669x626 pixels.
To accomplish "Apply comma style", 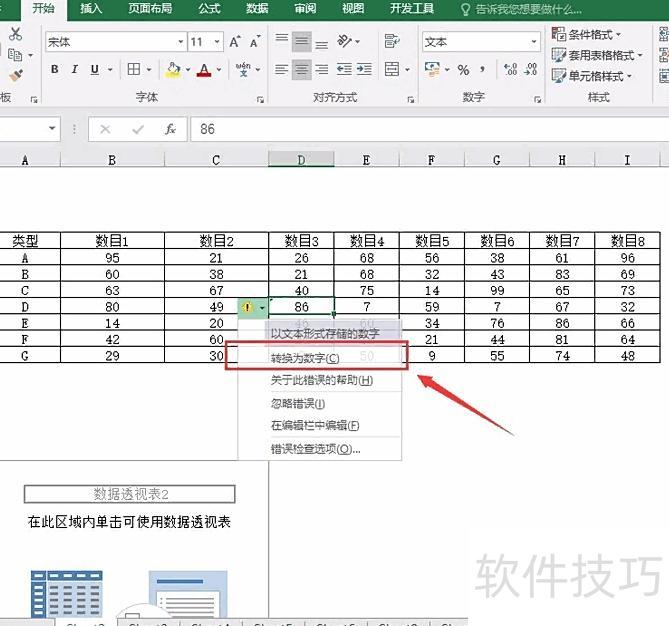I will tap(483, 69).
